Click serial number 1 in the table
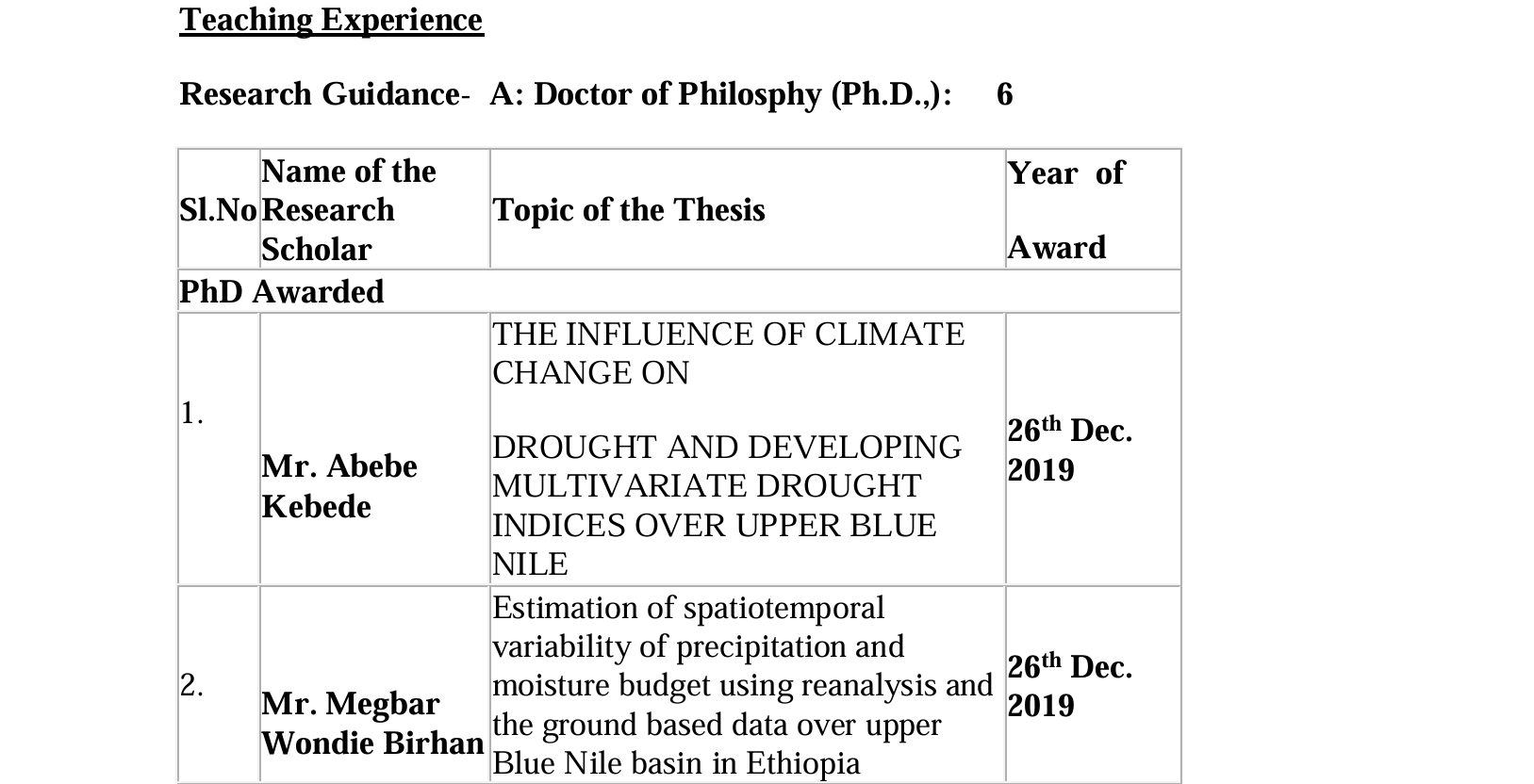This screenshot has width=1534, height=784. 191,413
